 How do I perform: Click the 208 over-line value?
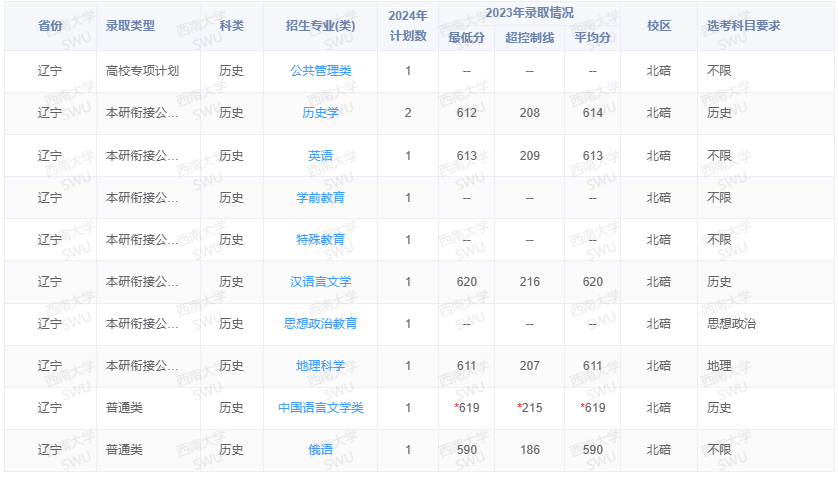click(530, 113)
